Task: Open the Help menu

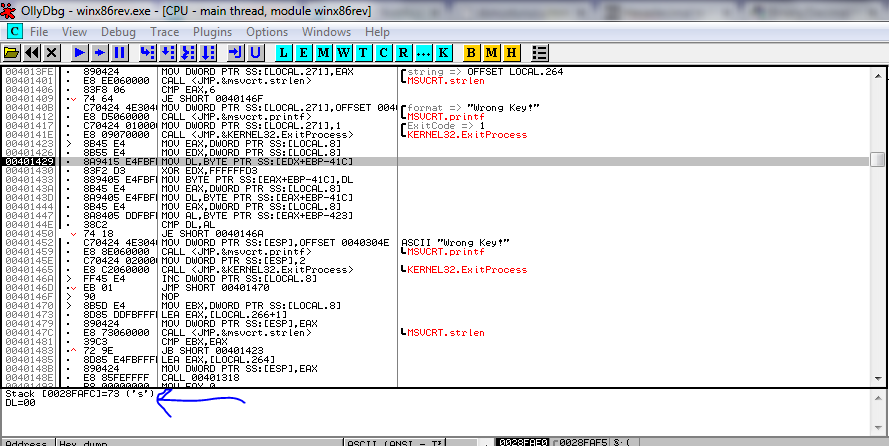Action: 378,32
